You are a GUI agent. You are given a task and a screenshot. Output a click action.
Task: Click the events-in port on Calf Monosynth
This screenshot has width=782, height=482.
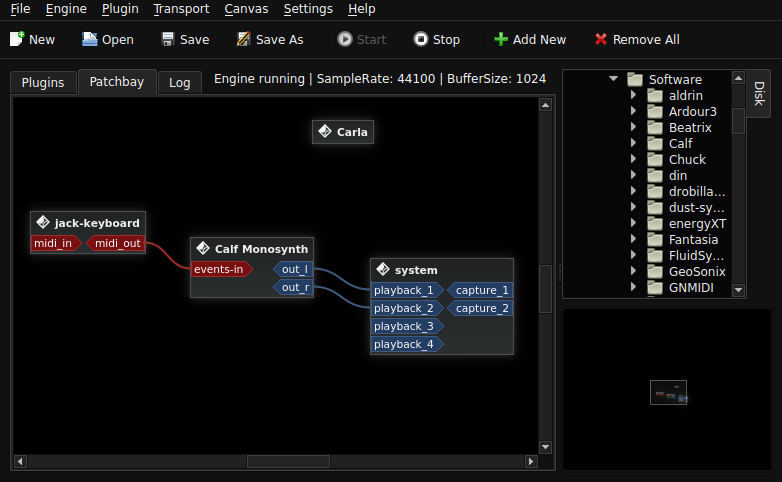tap(221, 269)
